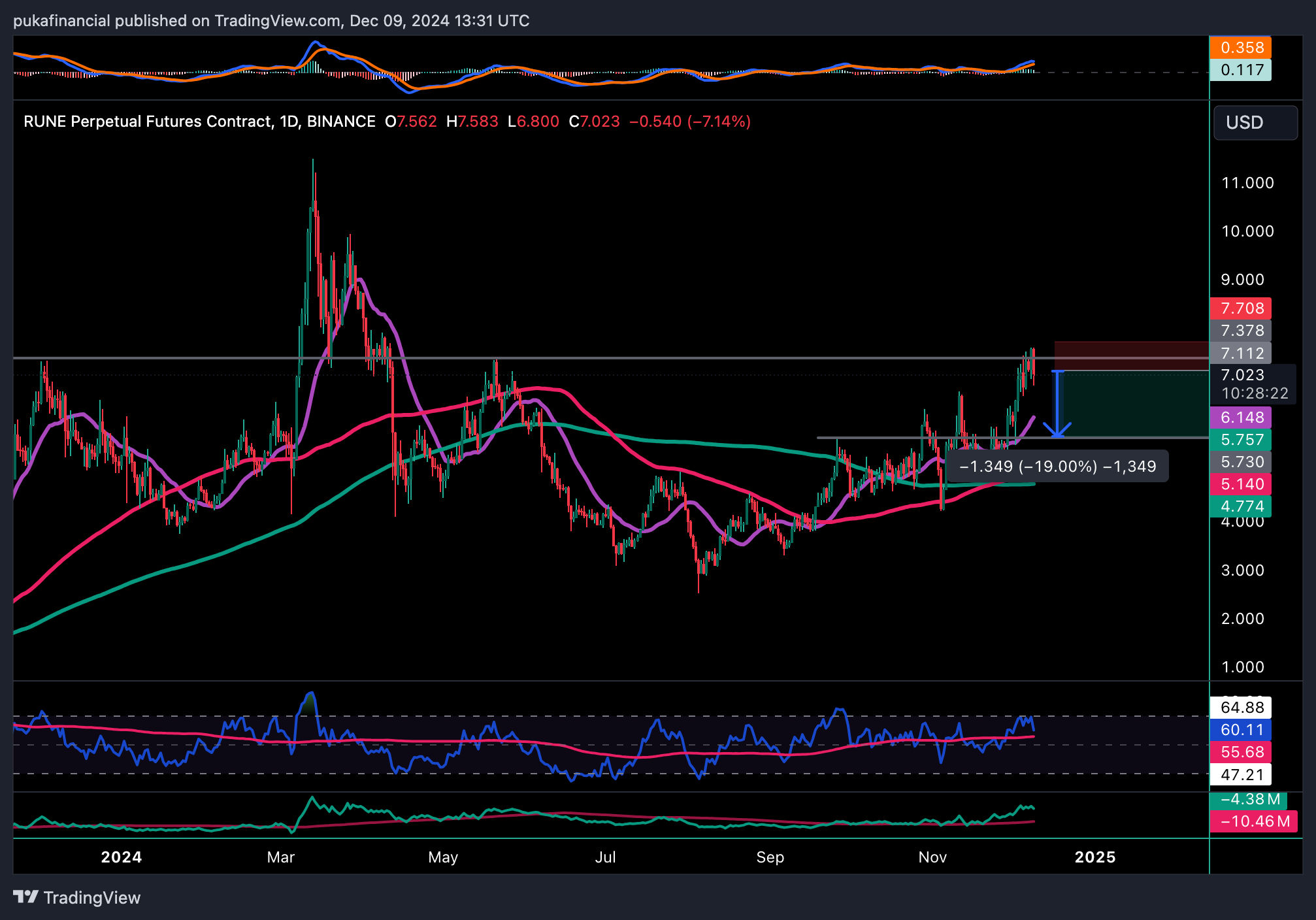This screenshot has width=1316, height=920.
Task: Click the red -10.46 M volume label
Action: pyautogui.click(x=1253, y=821)
